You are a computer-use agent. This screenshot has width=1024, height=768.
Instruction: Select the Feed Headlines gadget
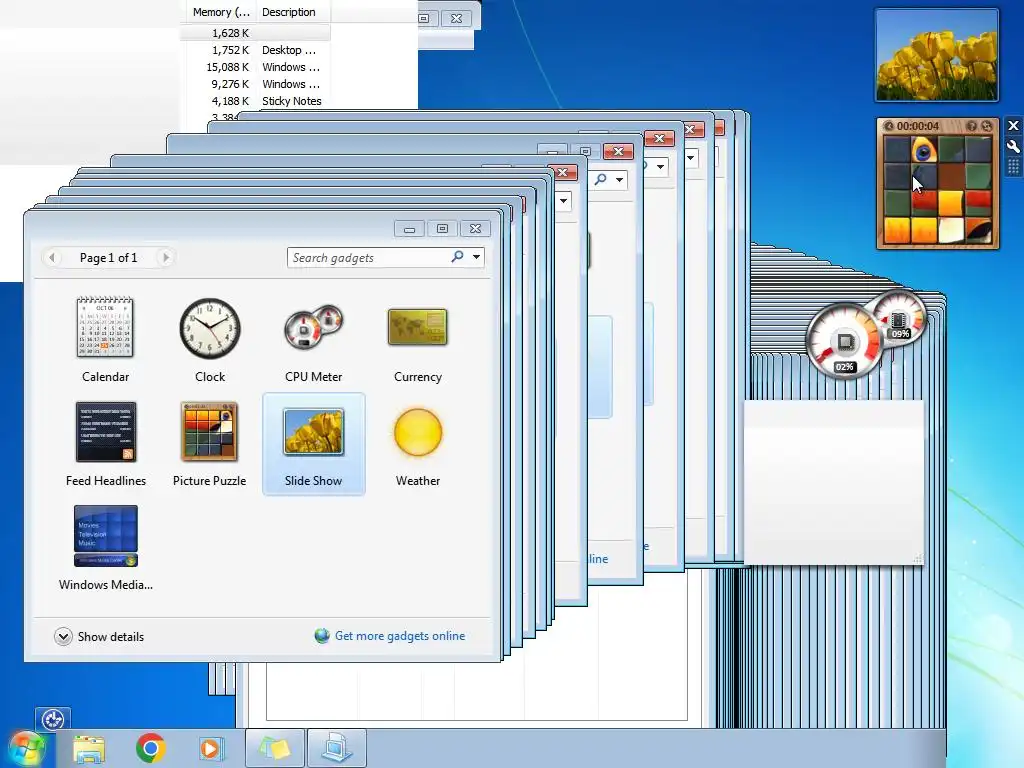pos(105,444)
